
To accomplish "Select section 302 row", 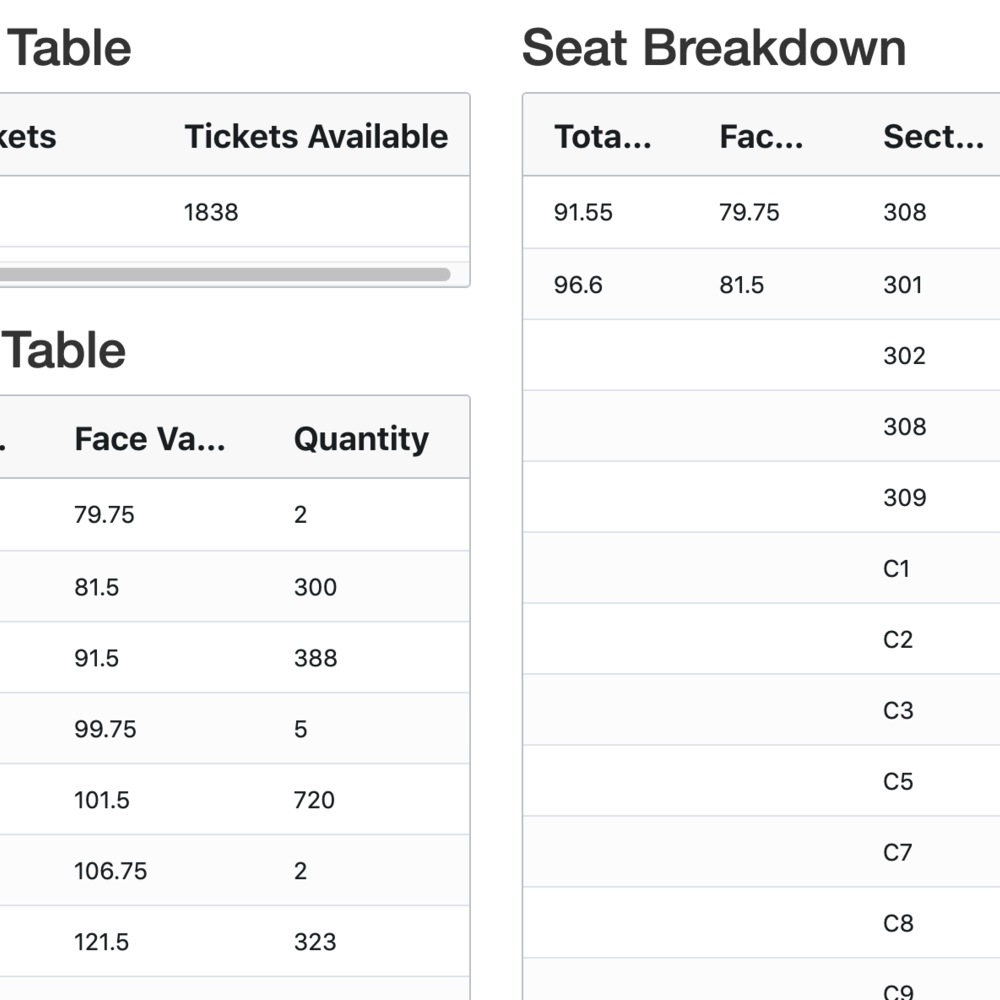I will [904, 356].
